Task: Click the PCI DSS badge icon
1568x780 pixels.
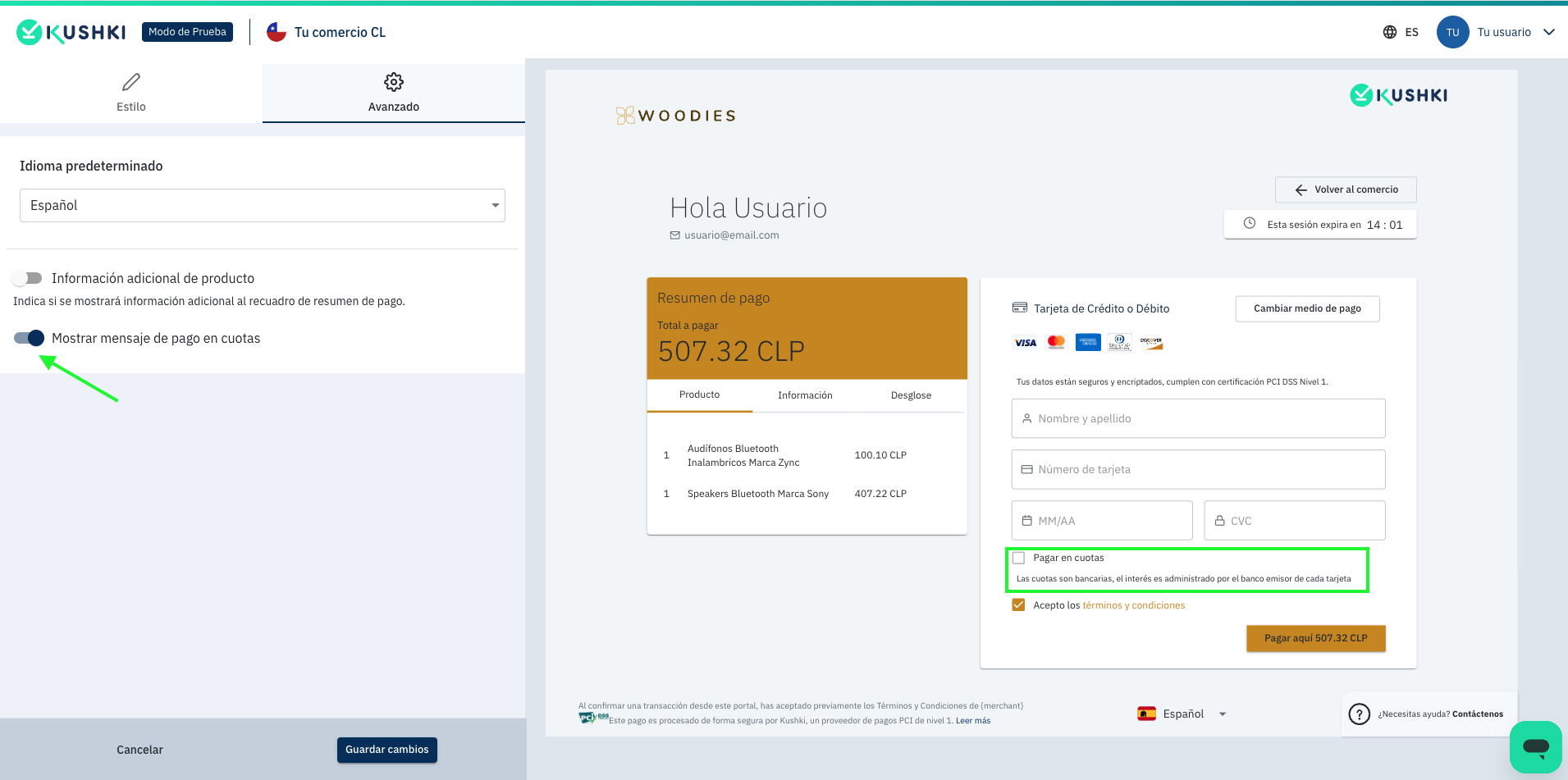Action: pyautogui.click(x=593, y=718)
